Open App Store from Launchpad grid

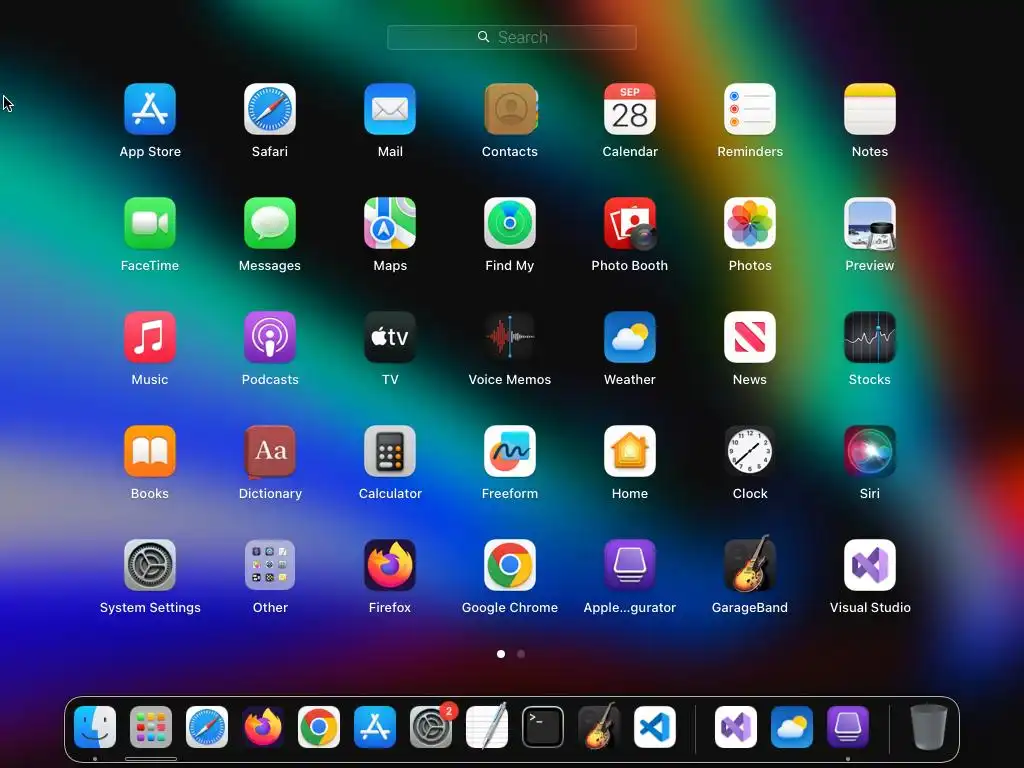click(x=150, y=109)
